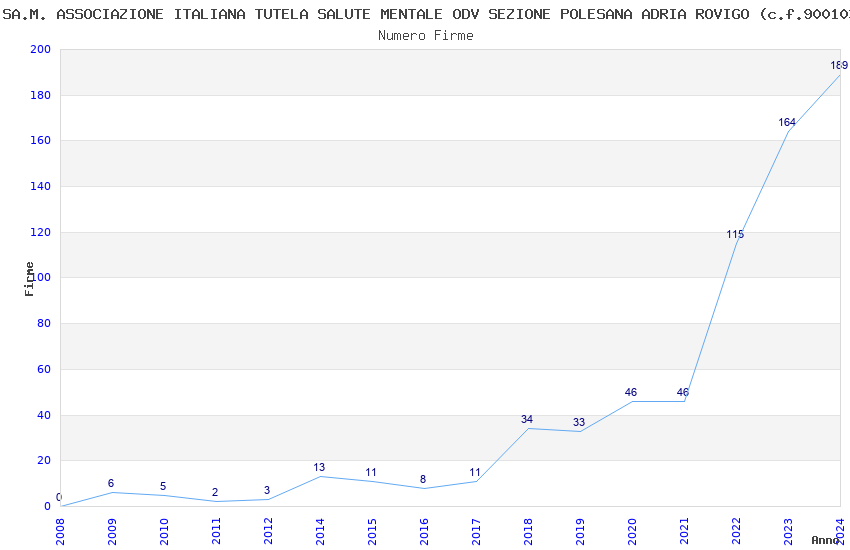
Task: Click the x-axis year label 2011
Action: point(216,532)
